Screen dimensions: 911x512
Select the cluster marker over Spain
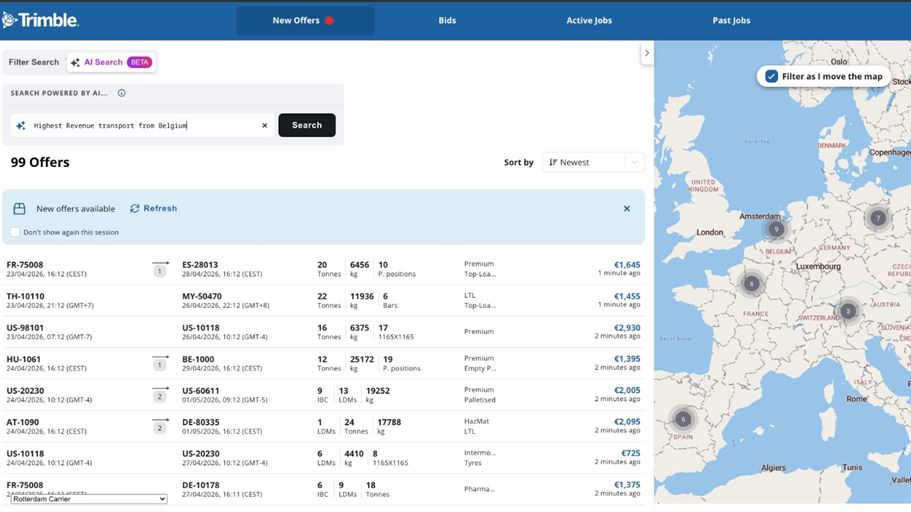[682, 419]
